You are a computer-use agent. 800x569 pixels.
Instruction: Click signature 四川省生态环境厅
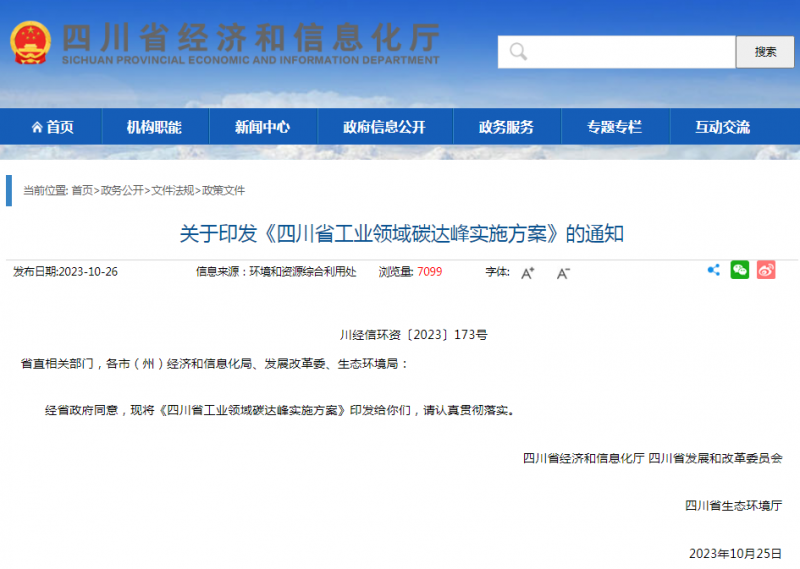click(x=733, y=506)
